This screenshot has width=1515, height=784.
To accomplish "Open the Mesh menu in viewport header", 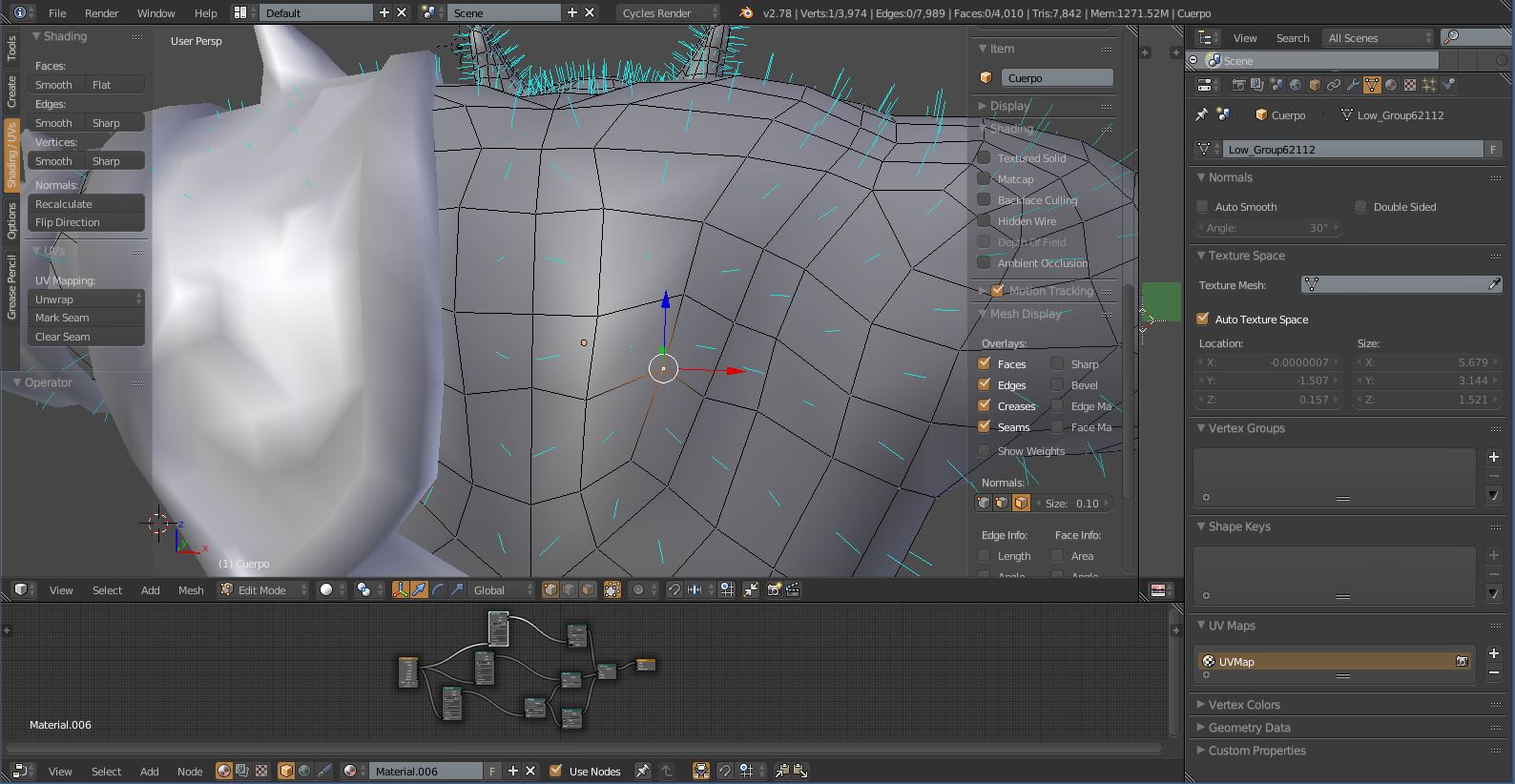I will pos(191,589).
